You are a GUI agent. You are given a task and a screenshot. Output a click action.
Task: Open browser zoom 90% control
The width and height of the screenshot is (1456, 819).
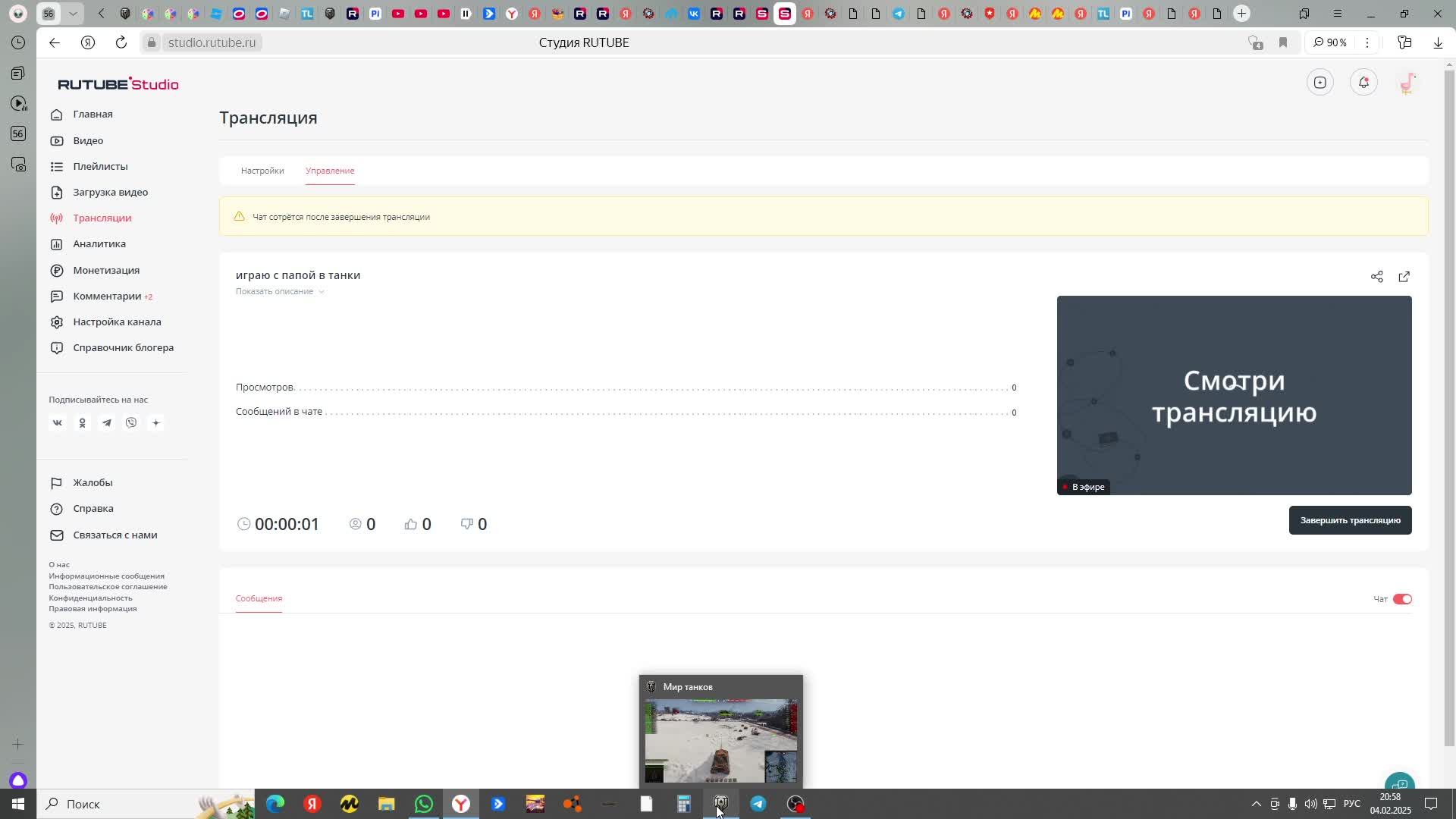[1331, 42]
